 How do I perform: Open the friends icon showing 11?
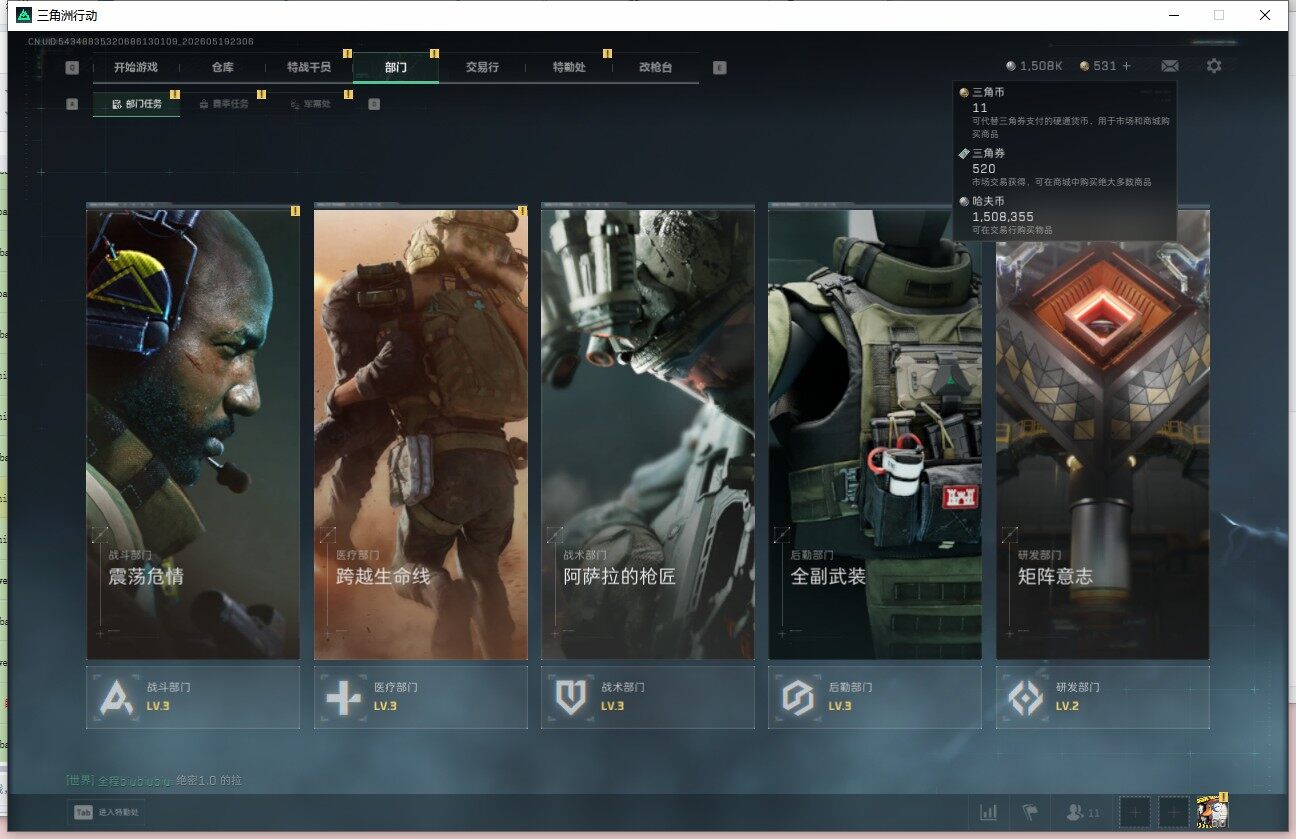pyautogui.click(x=1083, y=813)
